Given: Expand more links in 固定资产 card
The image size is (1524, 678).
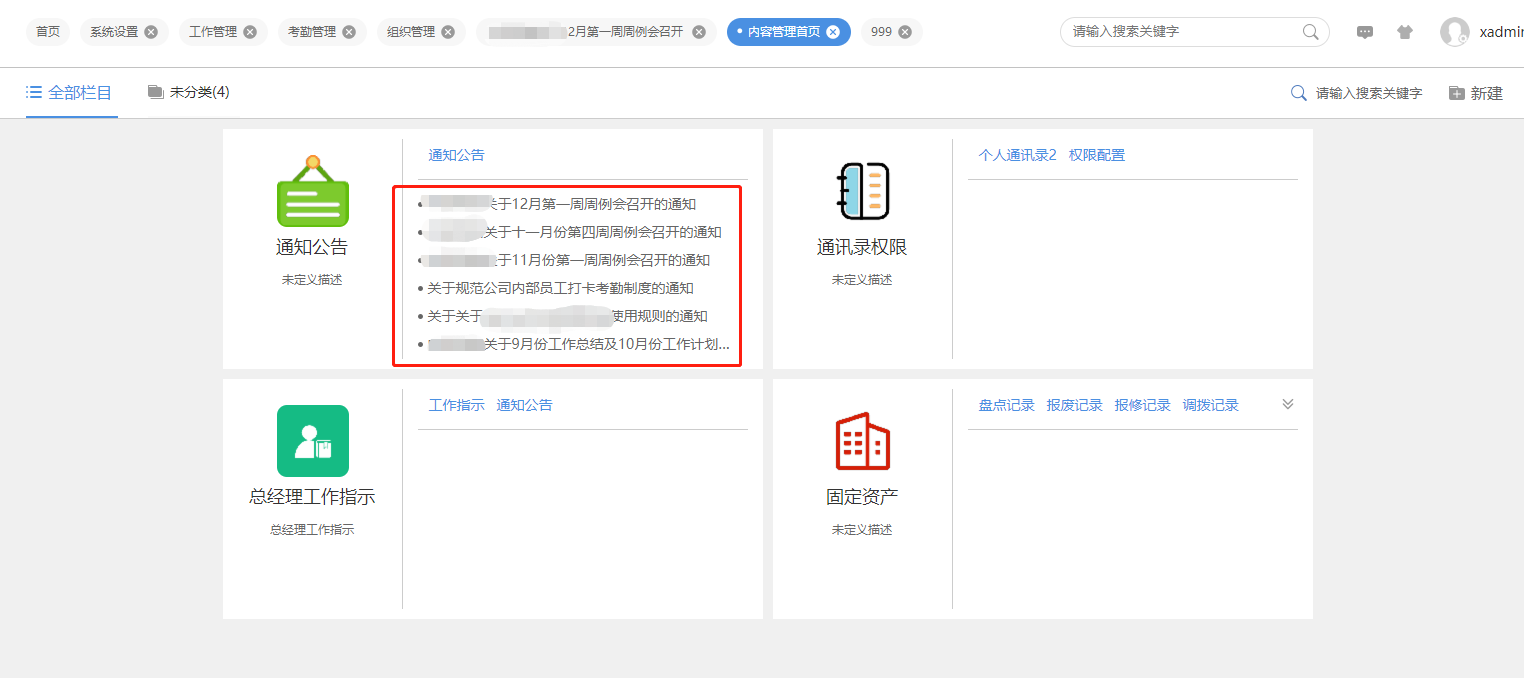Looking at the screenshot, I should pyautogui.click(x=1287, y=404).
